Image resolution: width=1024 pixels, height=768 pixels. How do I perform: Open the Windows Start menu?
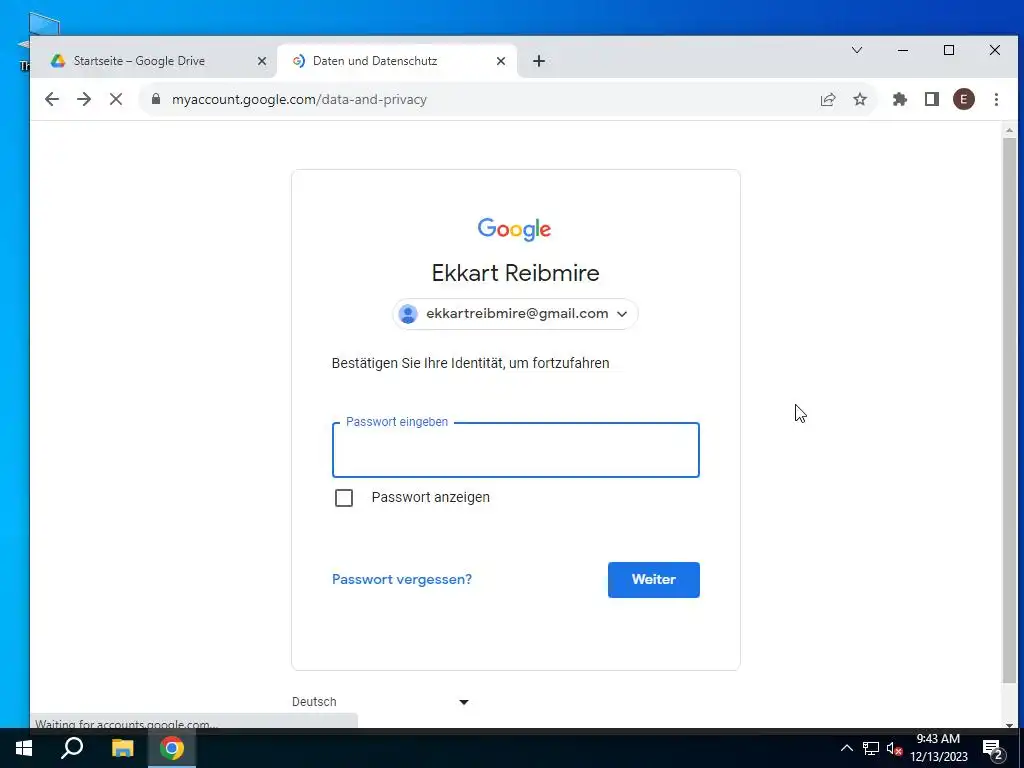tap(24, 748)
